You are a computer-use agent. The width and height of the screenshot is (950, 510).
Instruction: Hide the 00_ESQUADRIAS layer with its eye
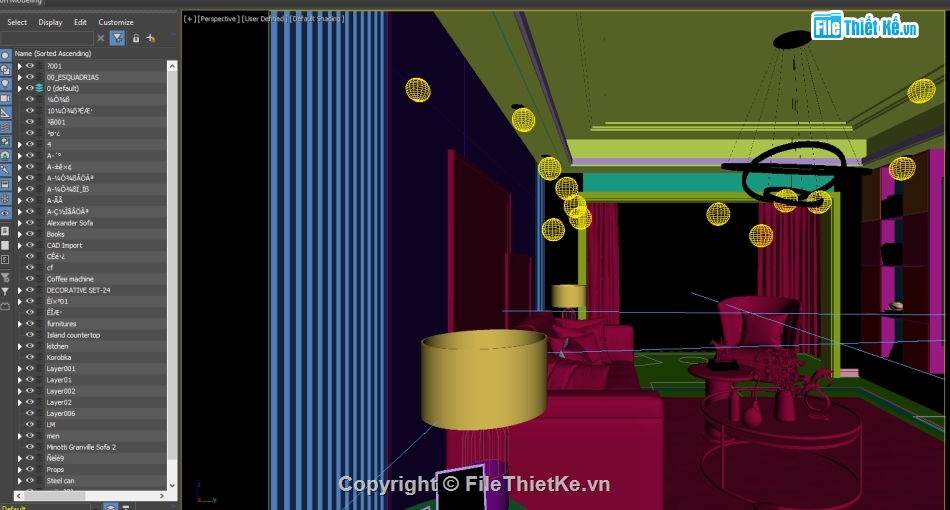(x=30, y=77)
